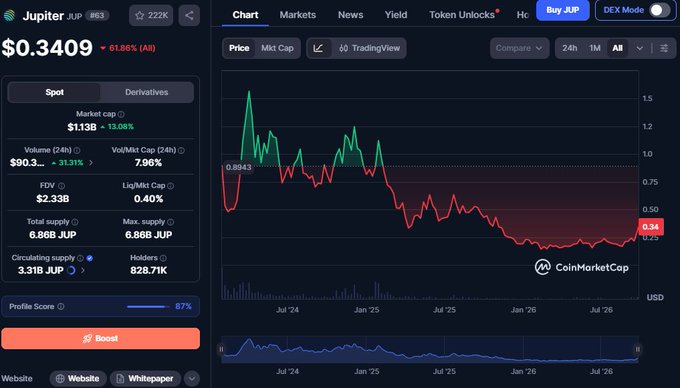Click Vol/Mkt Cap (24h) info icon
Screen dimensions: 680x388
[181, 150]
